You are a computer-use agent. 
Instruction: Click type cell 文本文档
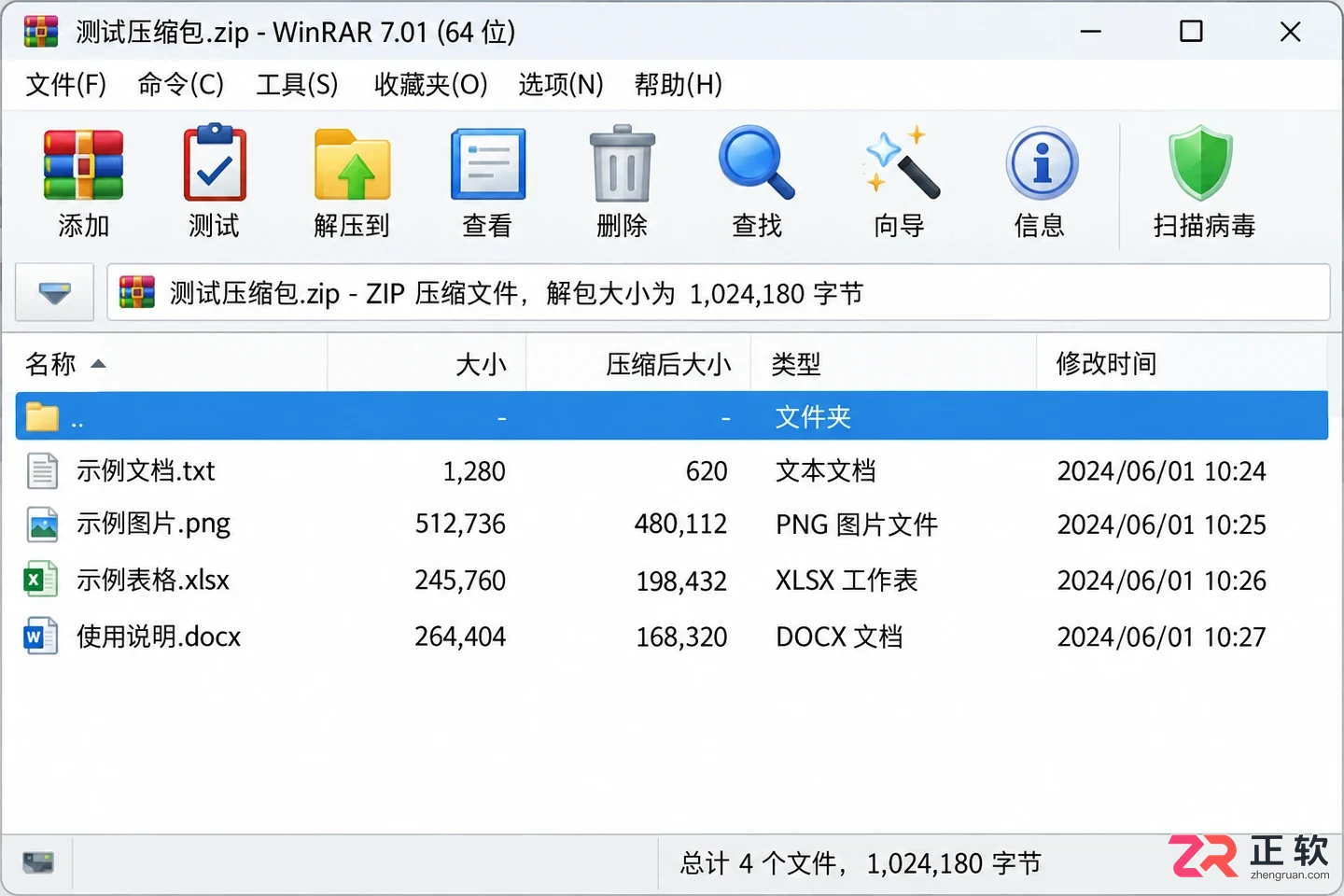(x=826, y=471)
